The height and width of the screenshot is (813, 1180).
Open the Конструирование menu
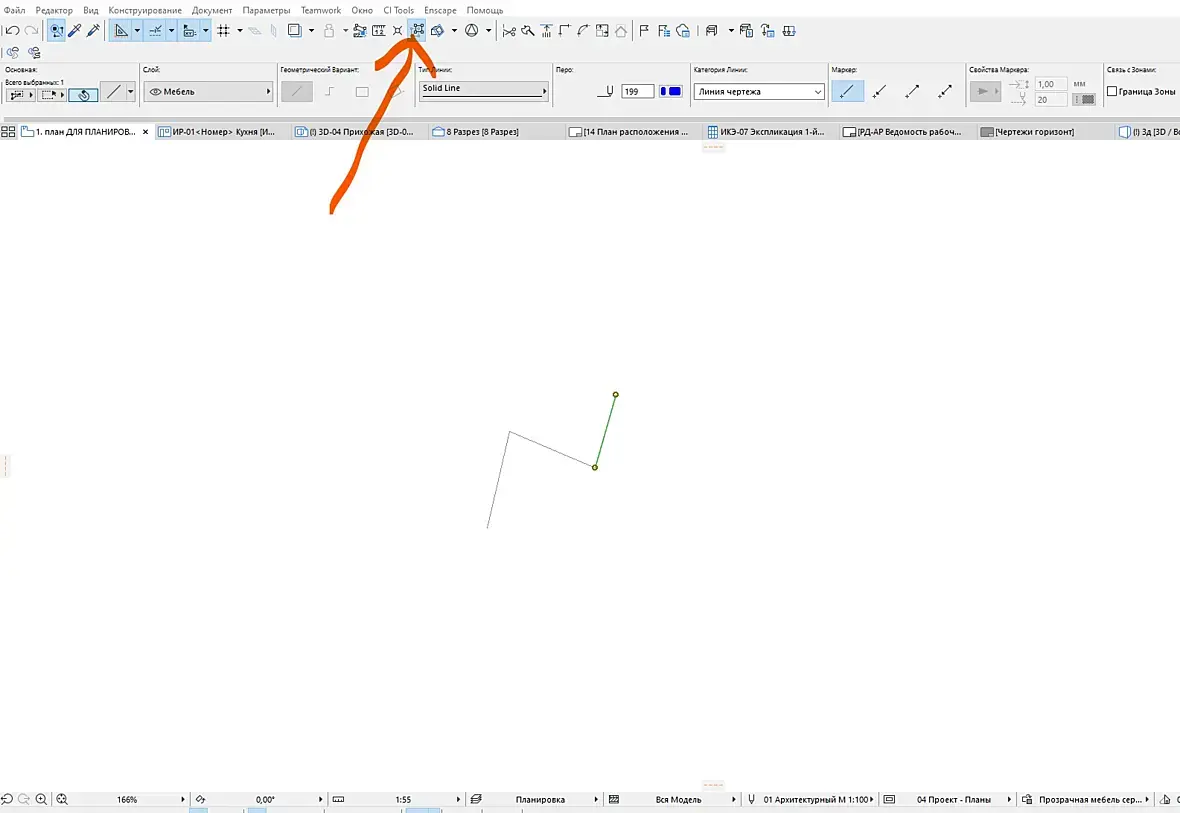tap(145, 11)
